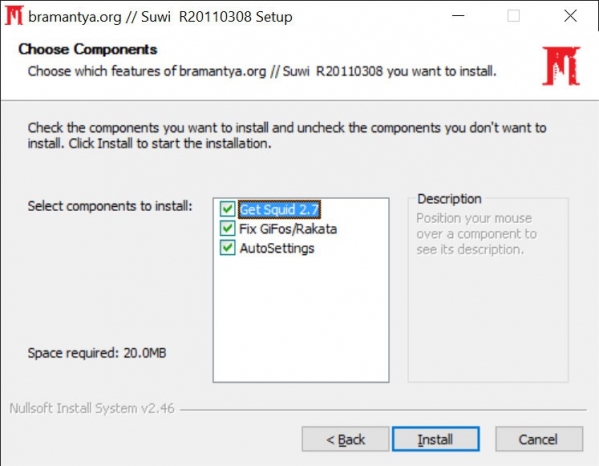
Task: Click the disabled maximize button
Action: (x=513, y=16)
